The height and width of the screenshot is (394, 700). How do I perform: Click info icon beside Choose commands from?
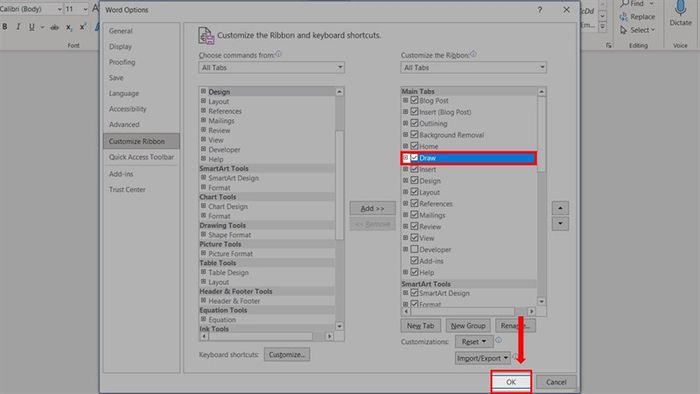coord(278,54)
